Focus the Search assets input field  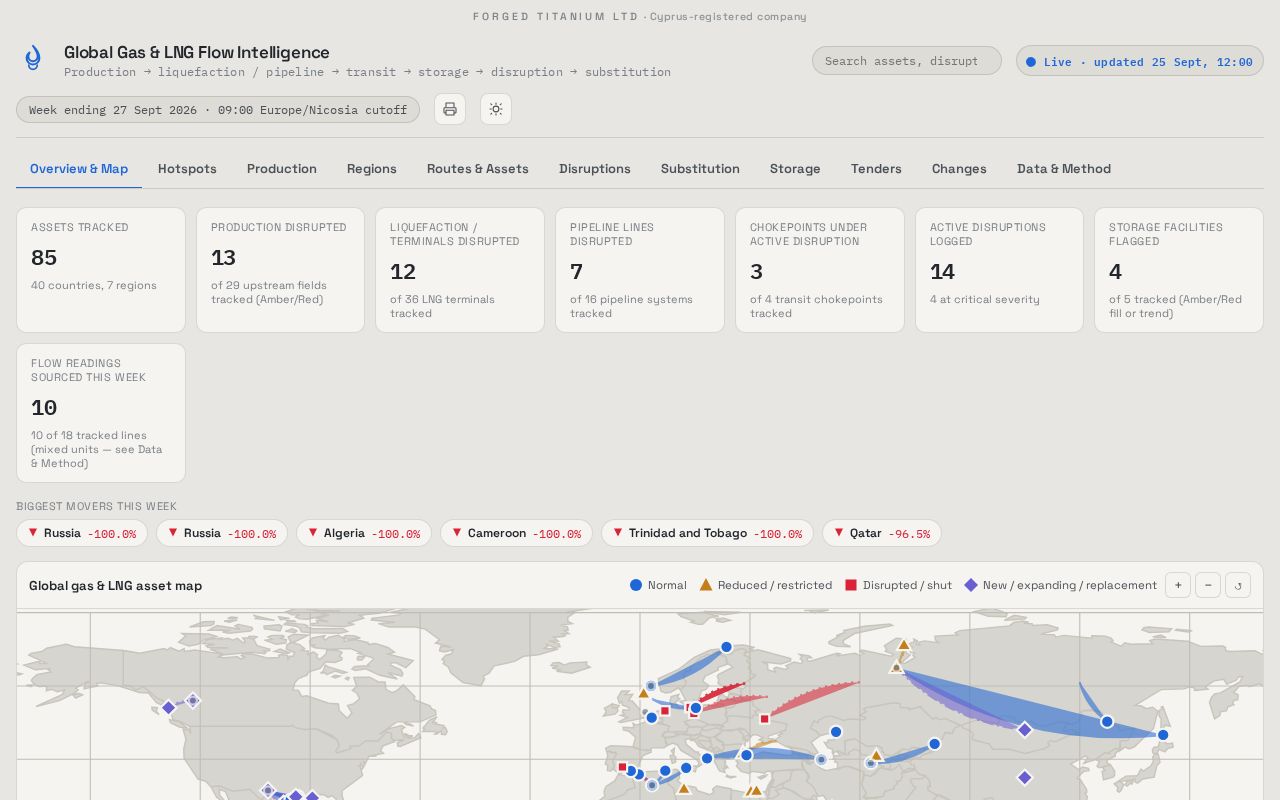tap(907, 61)
